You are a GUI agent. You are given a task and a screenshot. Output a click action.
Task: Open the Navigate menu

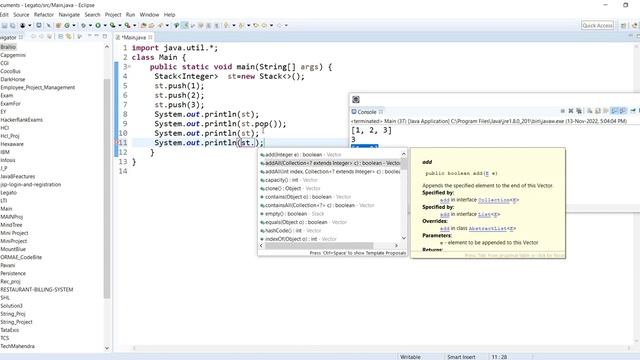(x=69, y=15)
